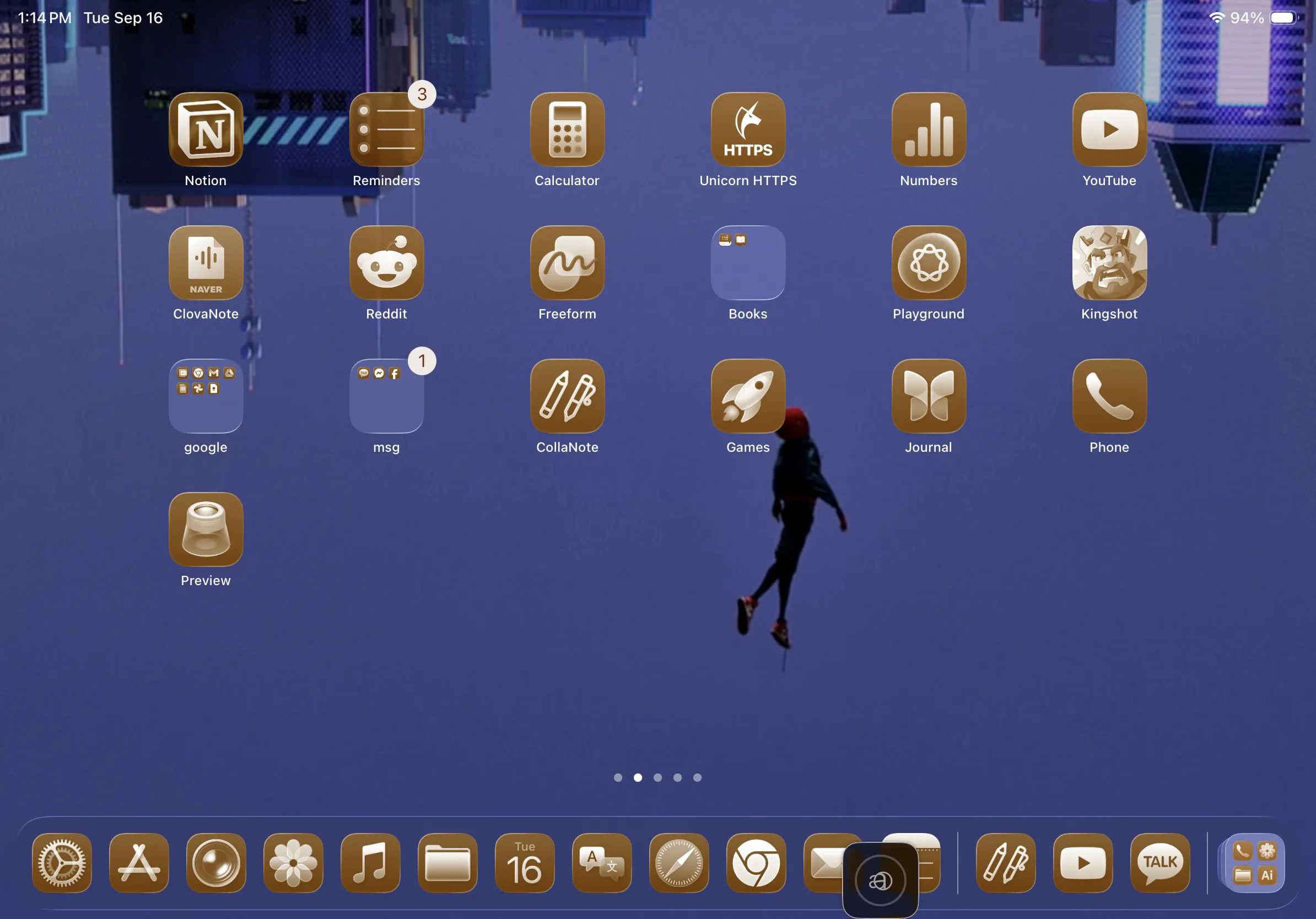This screenshot has height=919, width=1316.
Task: Tap the "94%" battery percentage text
Action: (x=1247, y=18)
